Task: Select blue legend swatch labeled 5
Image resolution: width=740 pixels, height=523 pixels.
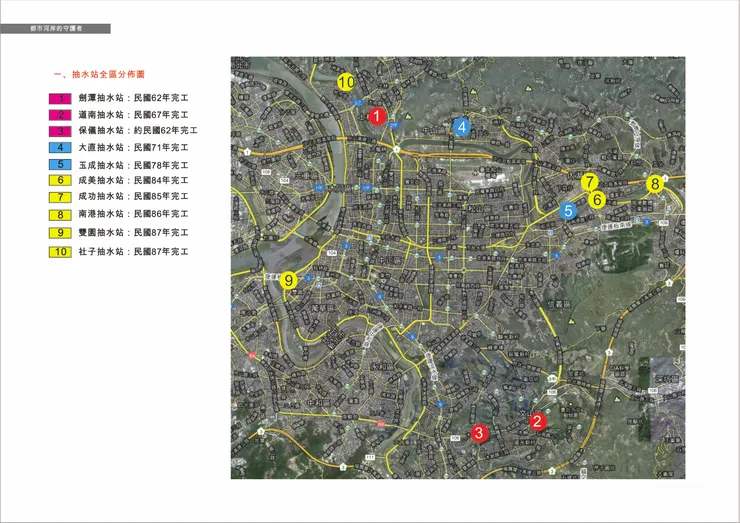Action: click(60, 165)
